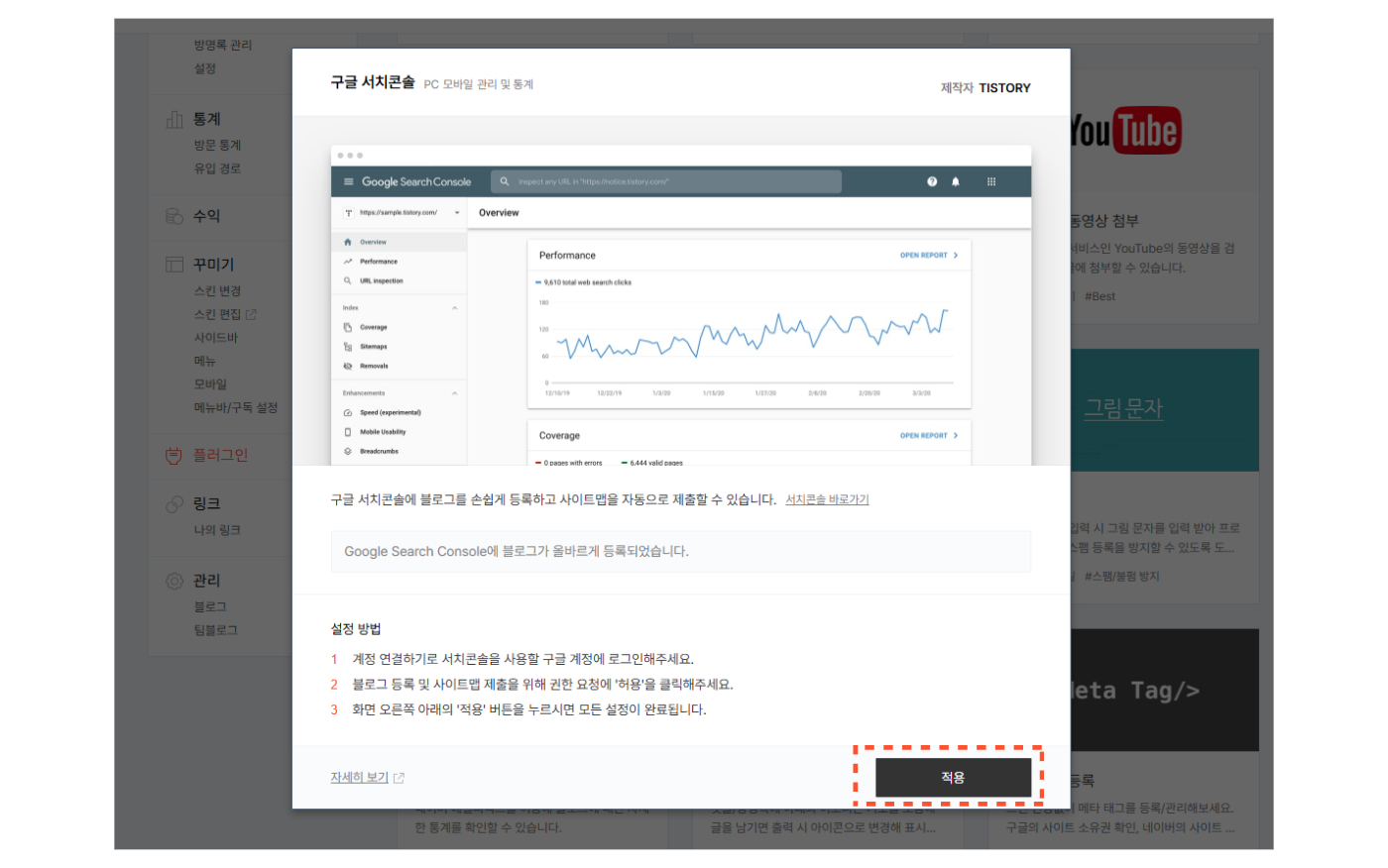
Task: Collapse the Enhancements section chevron
Action: [x=455, y=393]
